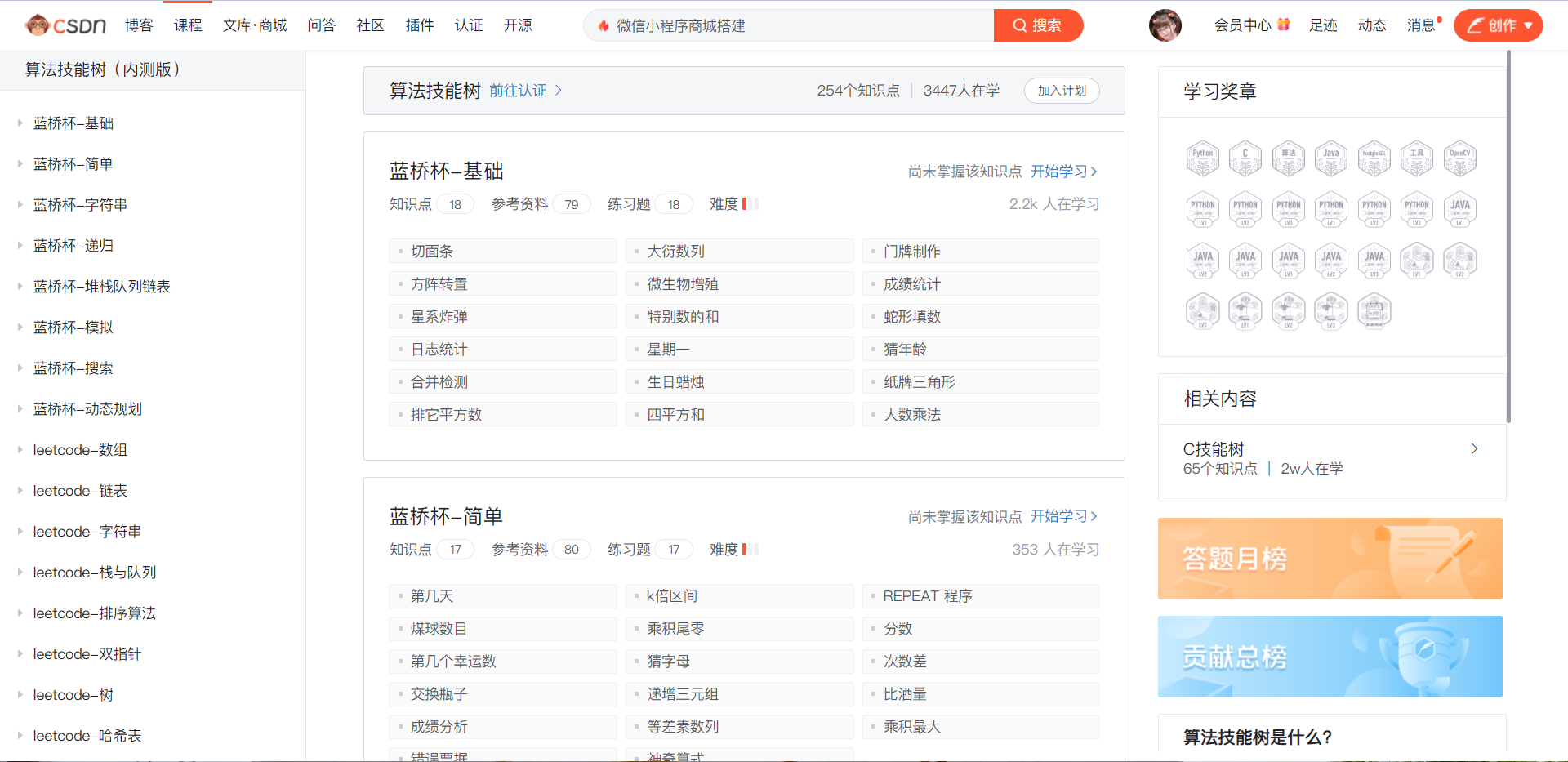1568x762 pixels.
Task: Select leetcode-哈希表 in the sidebar
Action: pos(87,736)
